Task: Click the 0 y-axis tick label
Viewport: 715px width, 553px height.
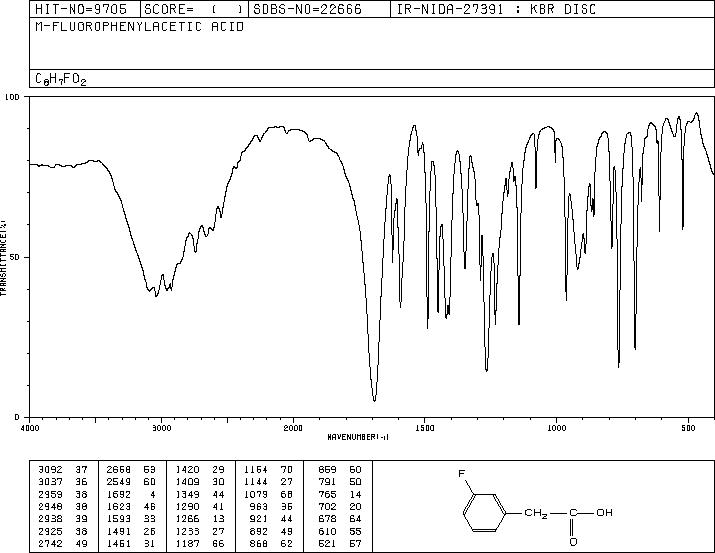Action: [17, 417]
